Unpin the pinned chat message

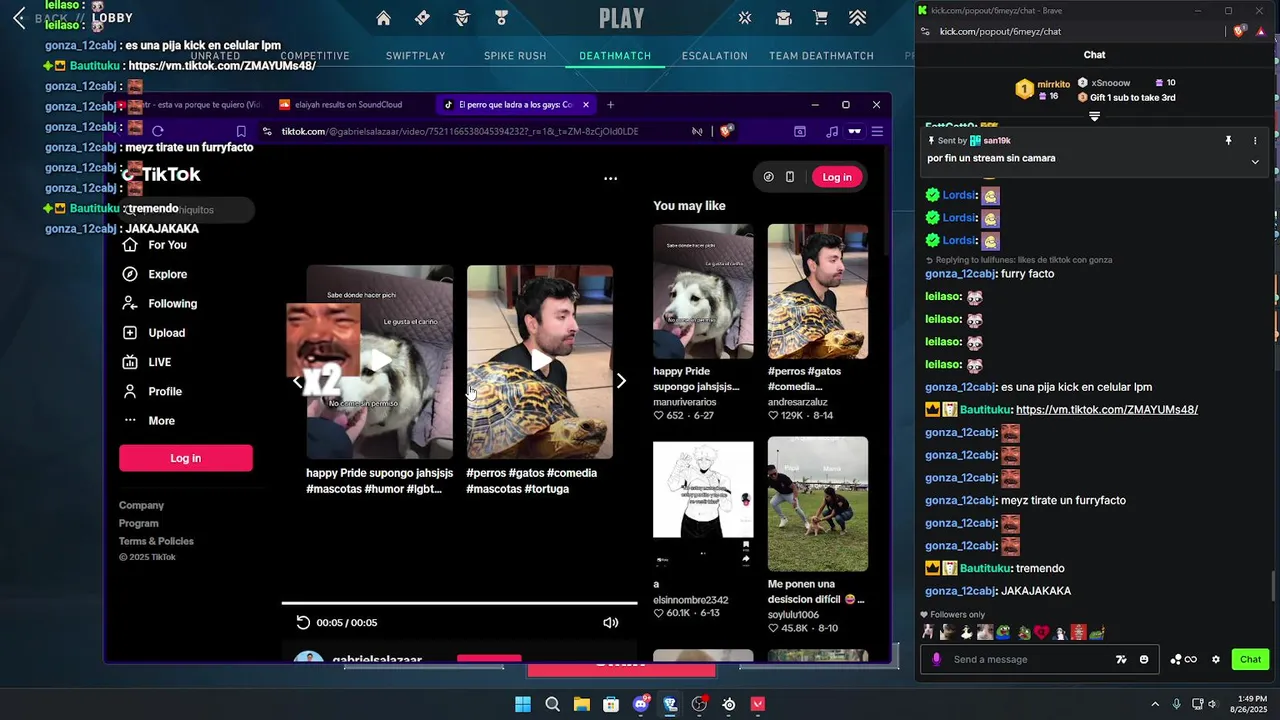(x=1229, y=141)
